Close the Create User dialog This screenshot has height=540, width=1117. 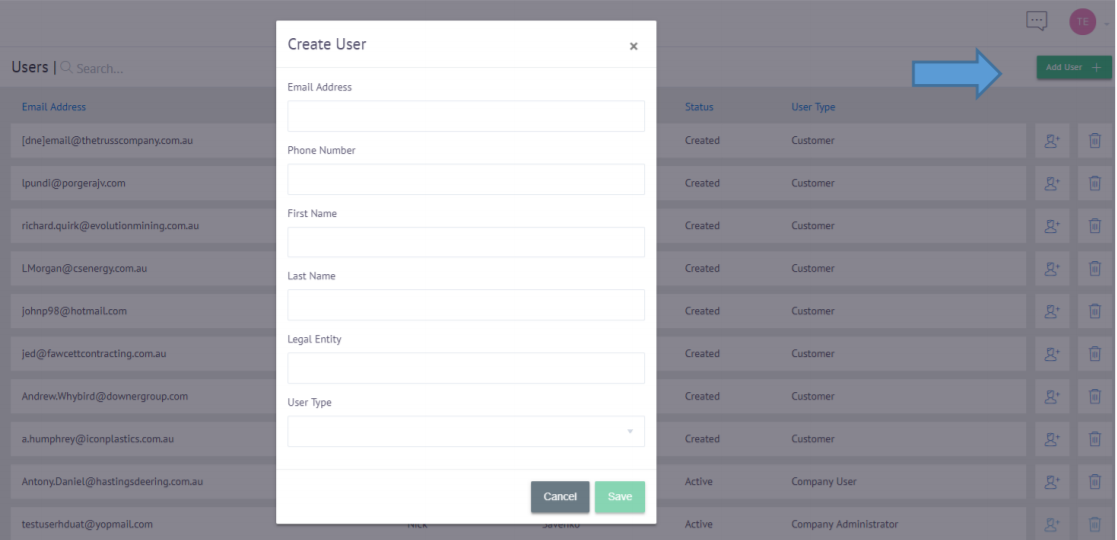pyautogui.click(x=633, y=46)
